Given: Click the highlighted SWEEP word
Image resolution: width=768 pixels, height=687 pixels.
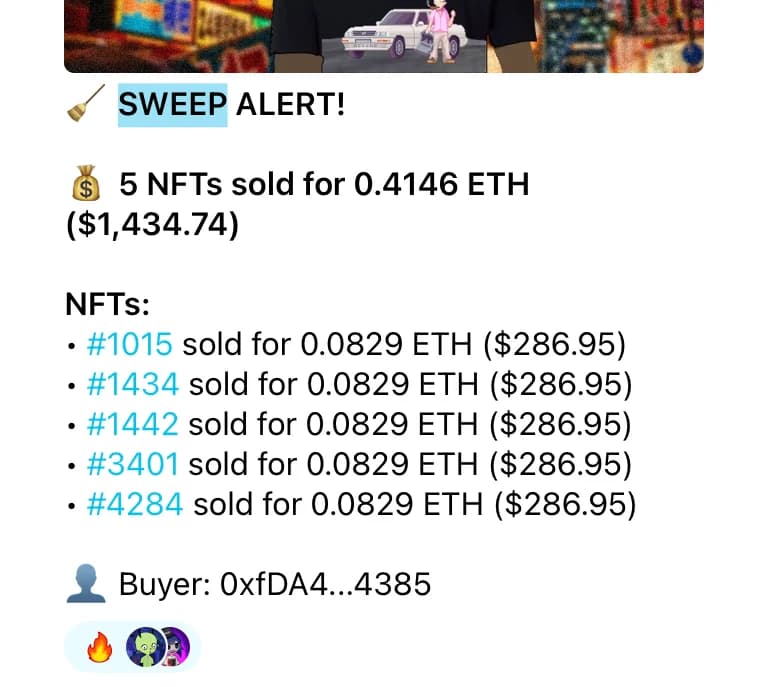Looking at the screenshot, I should click(x=172, y=104).
